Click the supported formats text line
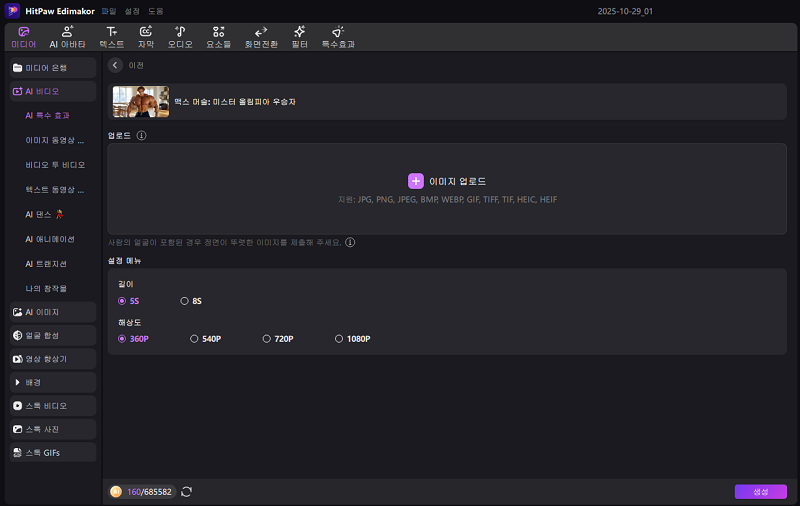The width and height of the screenshot is (800, 506). [447, 199]
